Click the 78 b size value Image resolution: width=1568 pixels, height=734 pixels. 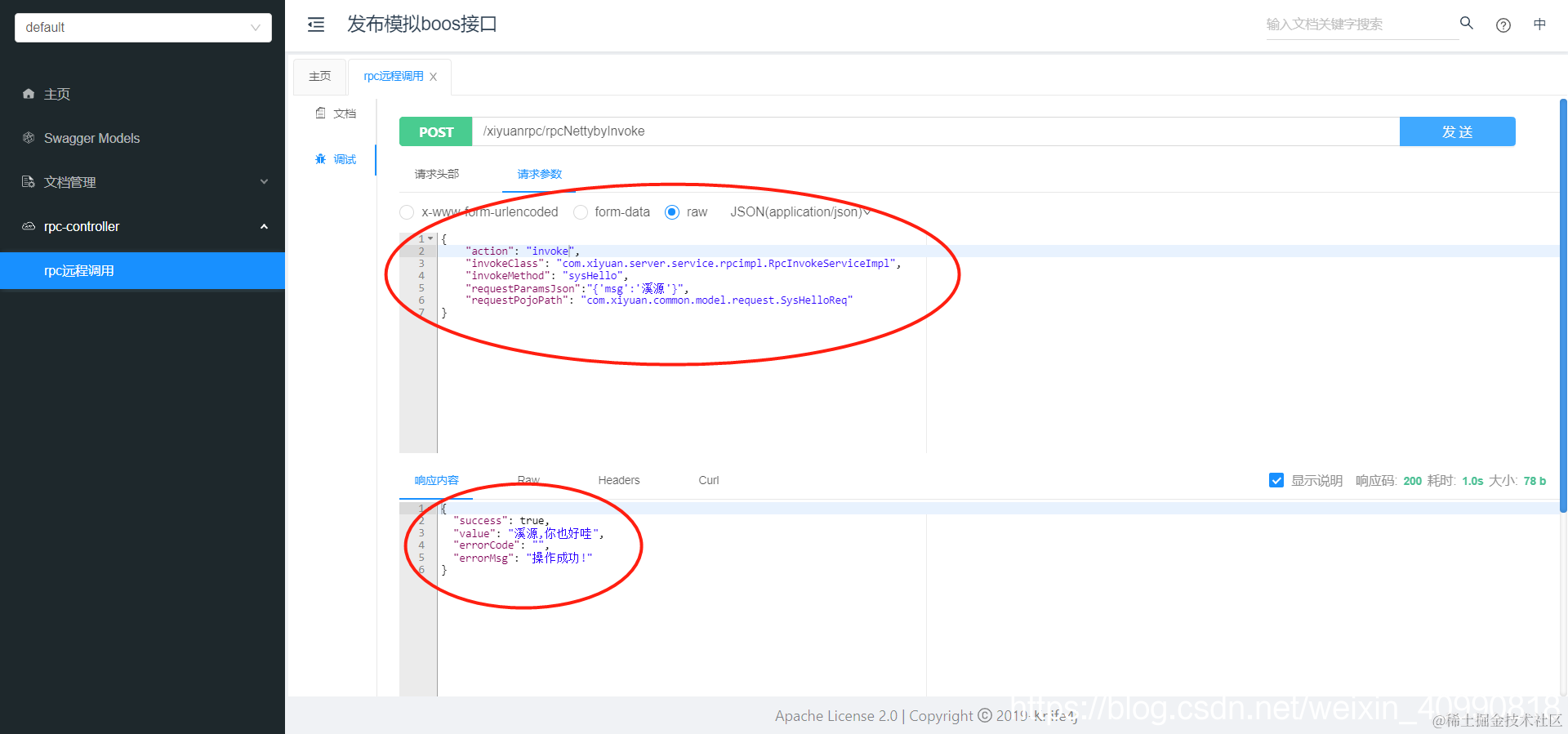click(1535, 481)
